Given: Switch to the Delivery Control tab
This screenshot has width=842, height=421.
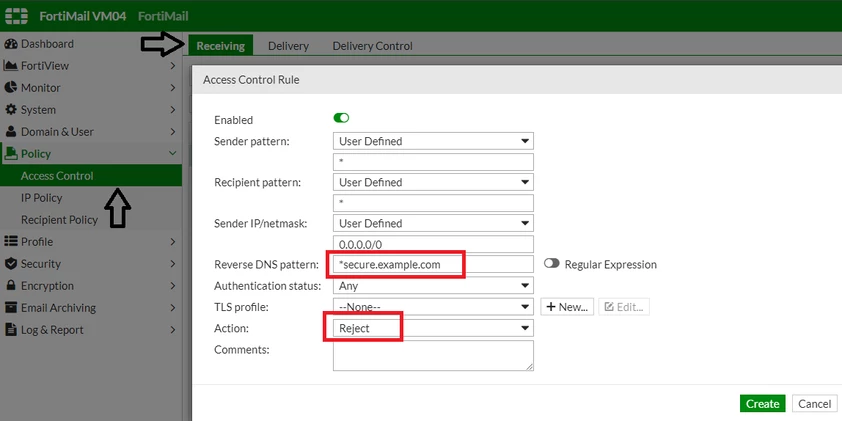Looking at the screenshot, I should coord(373,46).
